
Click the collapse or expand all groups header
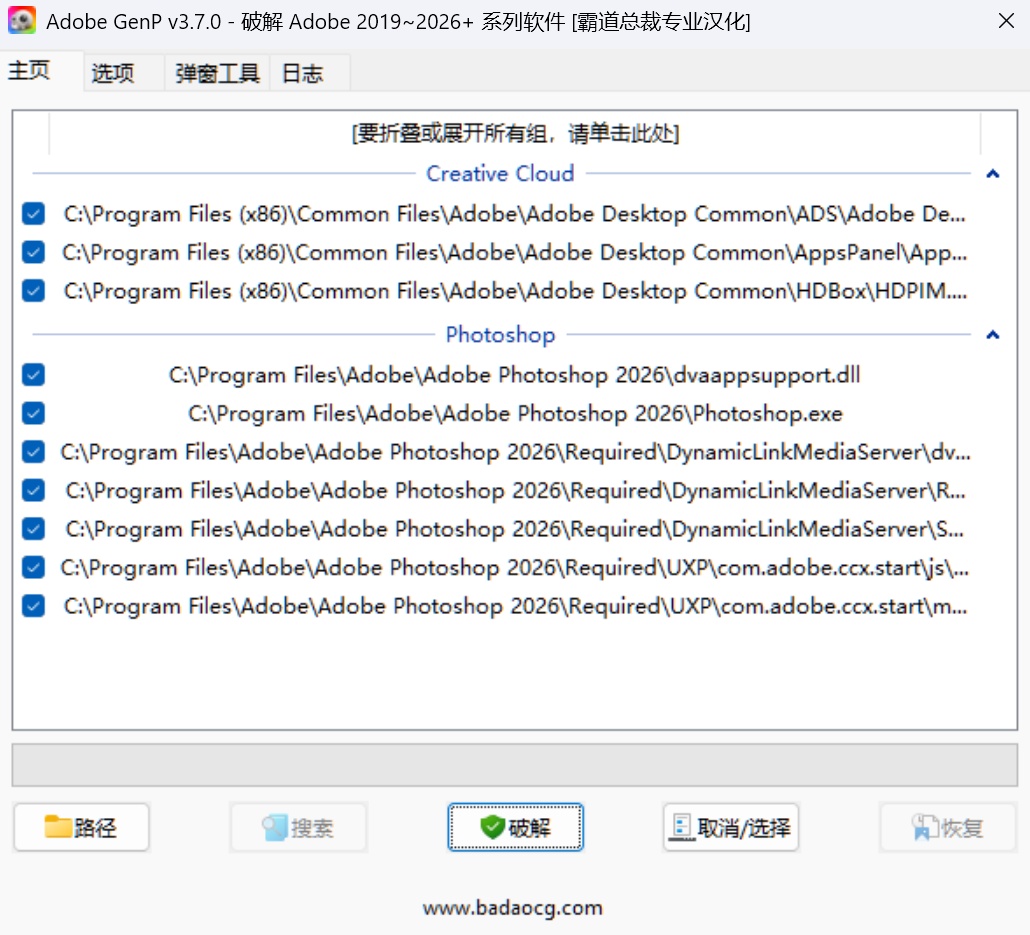[x=515, y=134]
